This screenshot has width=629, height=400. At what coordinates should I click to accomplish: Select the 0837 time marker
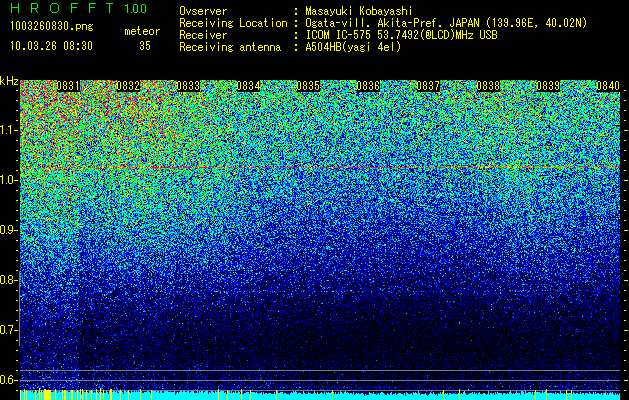click(428, 86)
